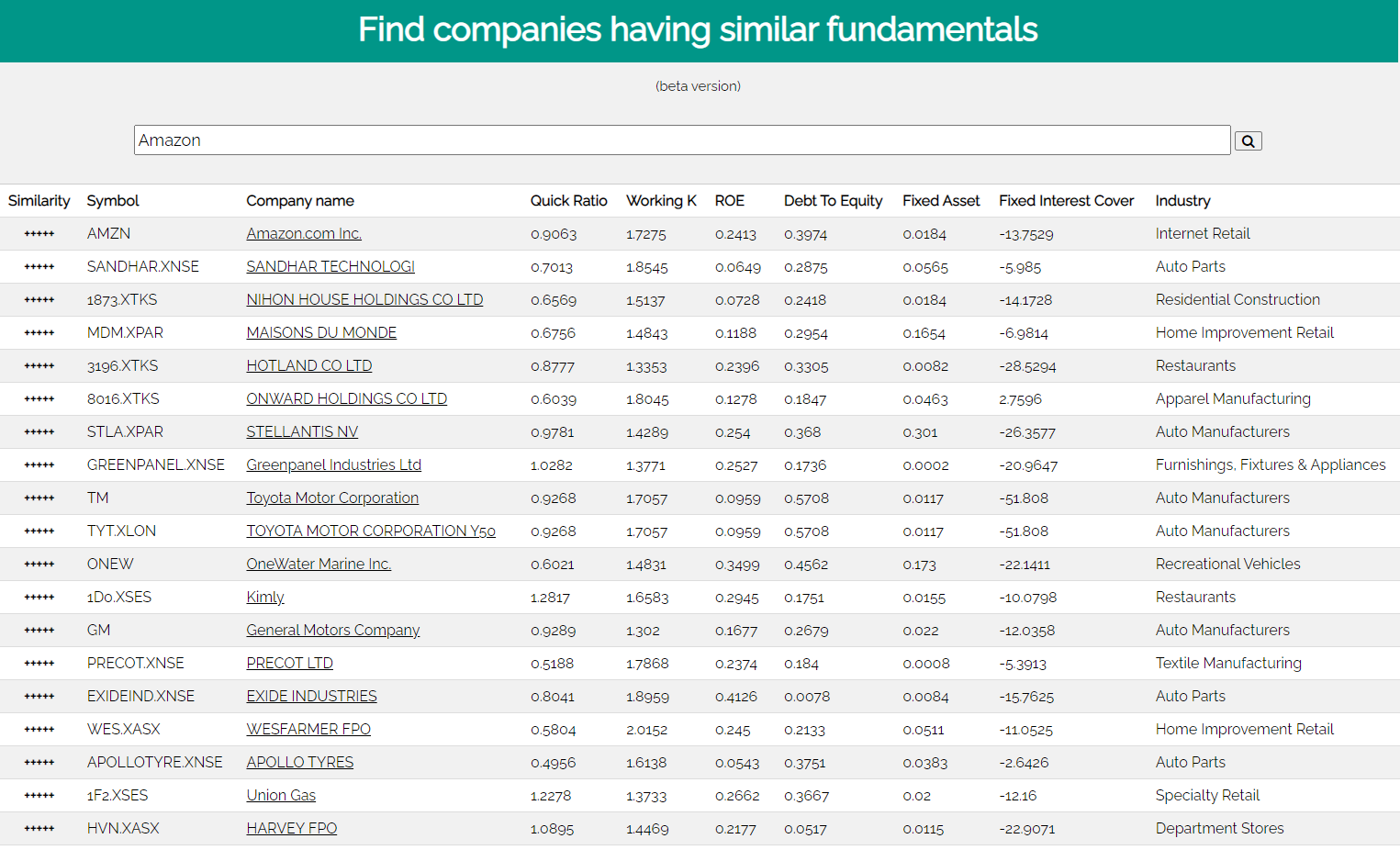Visit the MAISONS DU MONDE link
Screen dimensions: 1400x850
[321, 333]
